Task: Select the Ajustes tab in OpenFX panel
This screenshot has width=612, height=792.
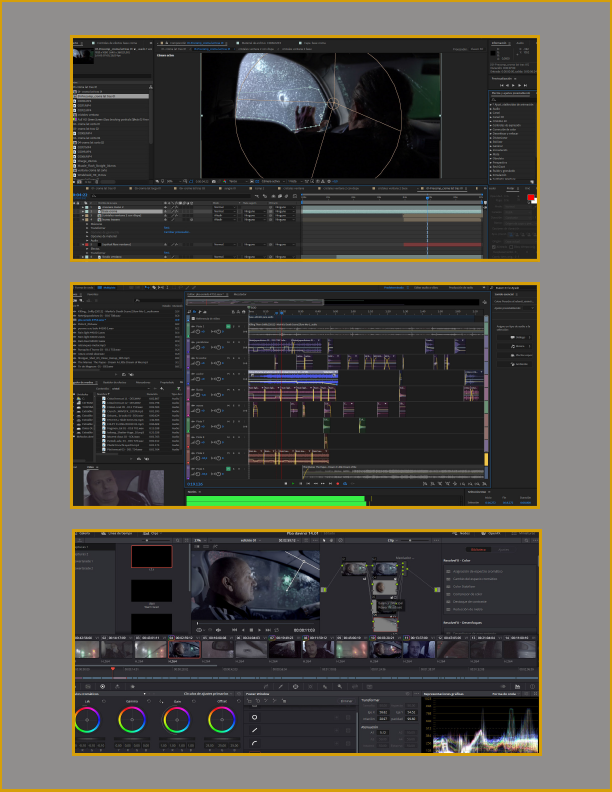Action: pos(503,550)
